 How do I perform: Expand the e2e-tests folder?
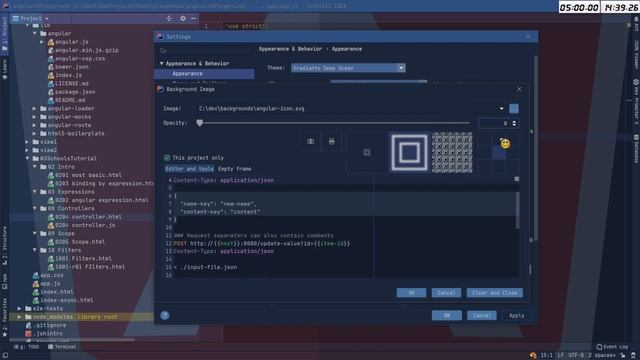[x=19, y=309]
